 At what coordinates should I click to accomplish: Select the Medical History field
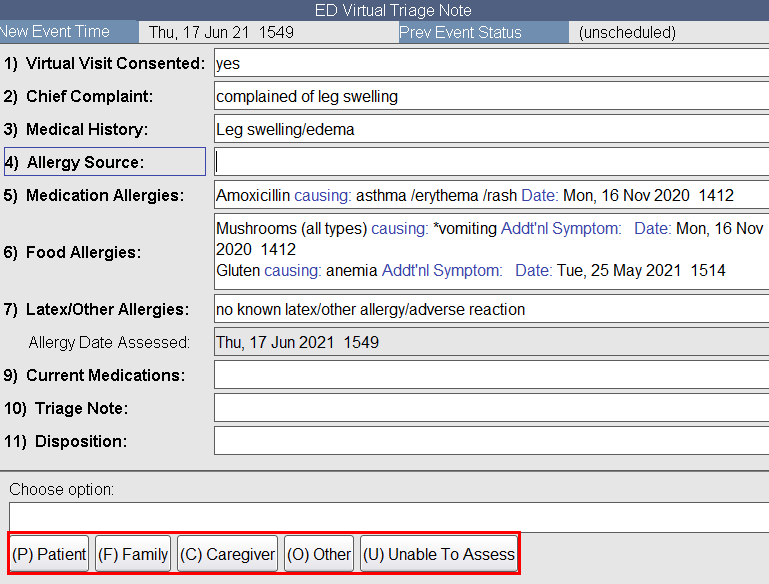[x=490, y=130]
